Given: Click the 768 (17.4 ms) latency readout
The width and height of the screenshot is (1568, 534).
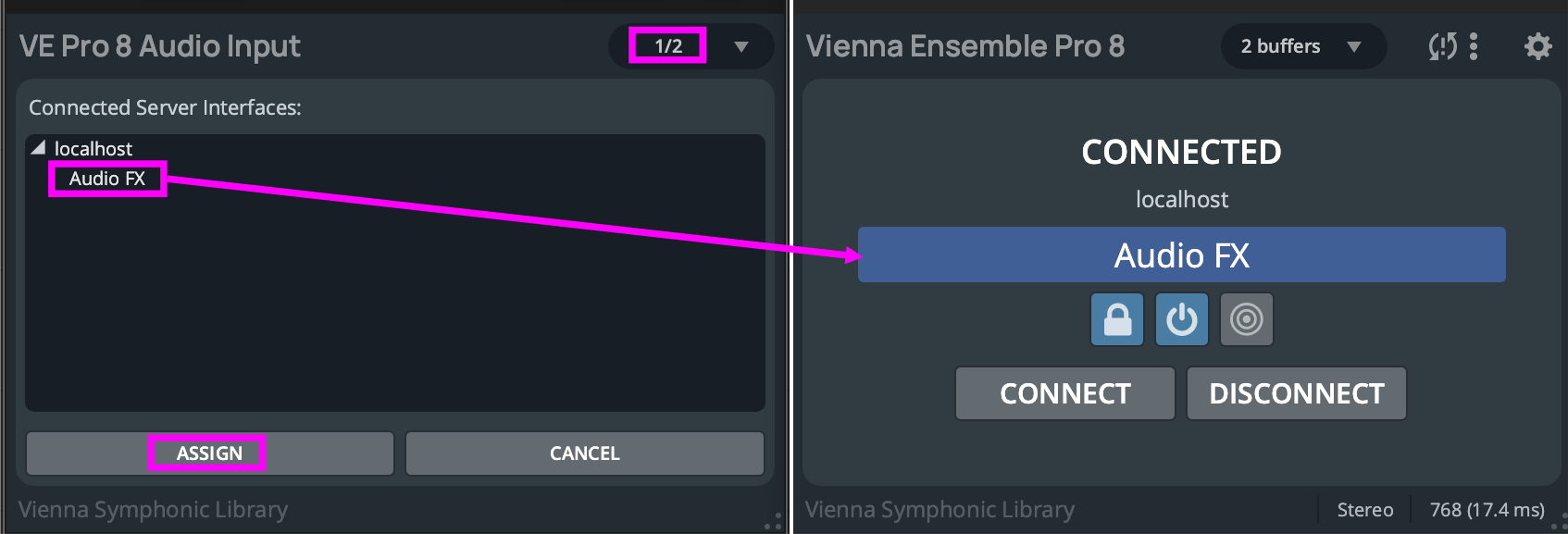Looking at the screenshot, I should pyautogui.click(x=1487, y=510).
